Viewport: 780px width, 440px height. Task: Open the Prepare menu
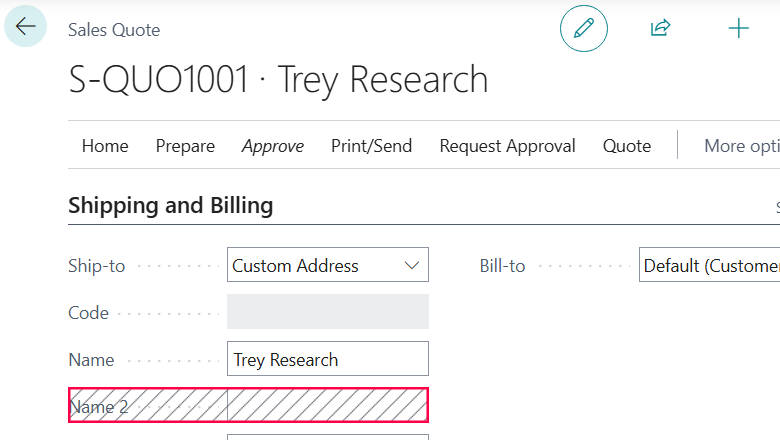click(185, 146)
